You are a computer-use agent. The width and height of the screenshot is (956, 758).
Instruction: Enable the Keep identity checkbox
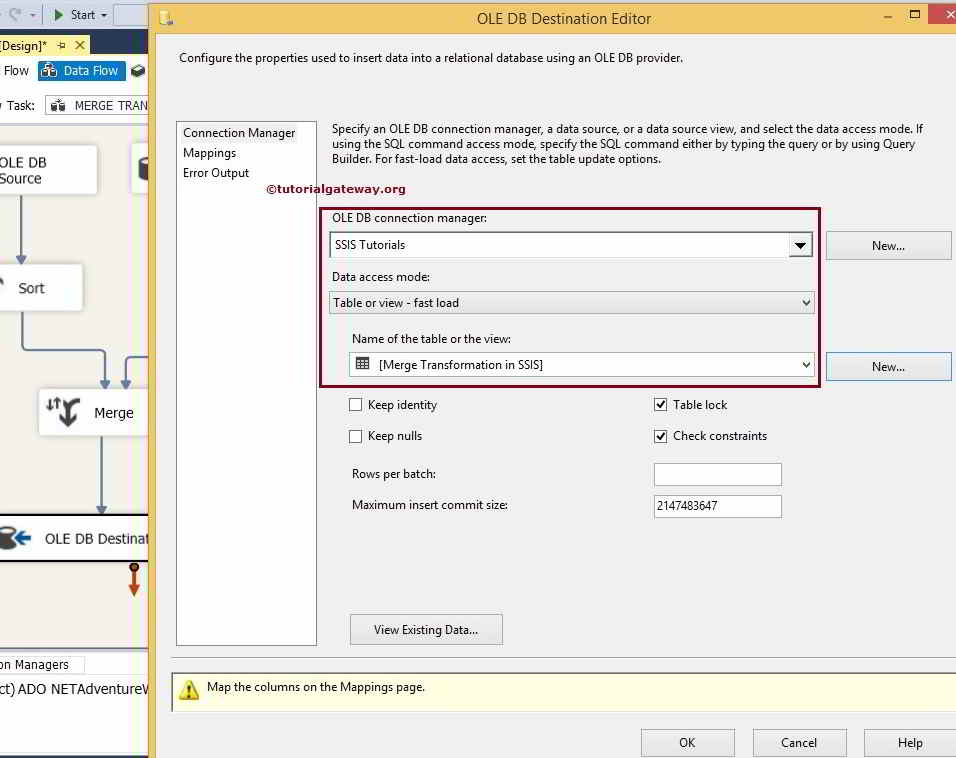point(355,404)
